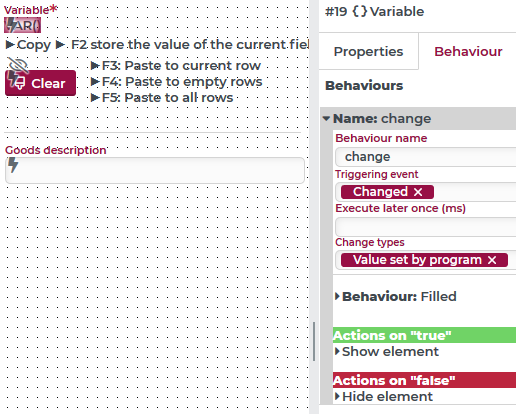Click the Execute later once input field
Screen dimensions: 516x414
tap(426, 227)
